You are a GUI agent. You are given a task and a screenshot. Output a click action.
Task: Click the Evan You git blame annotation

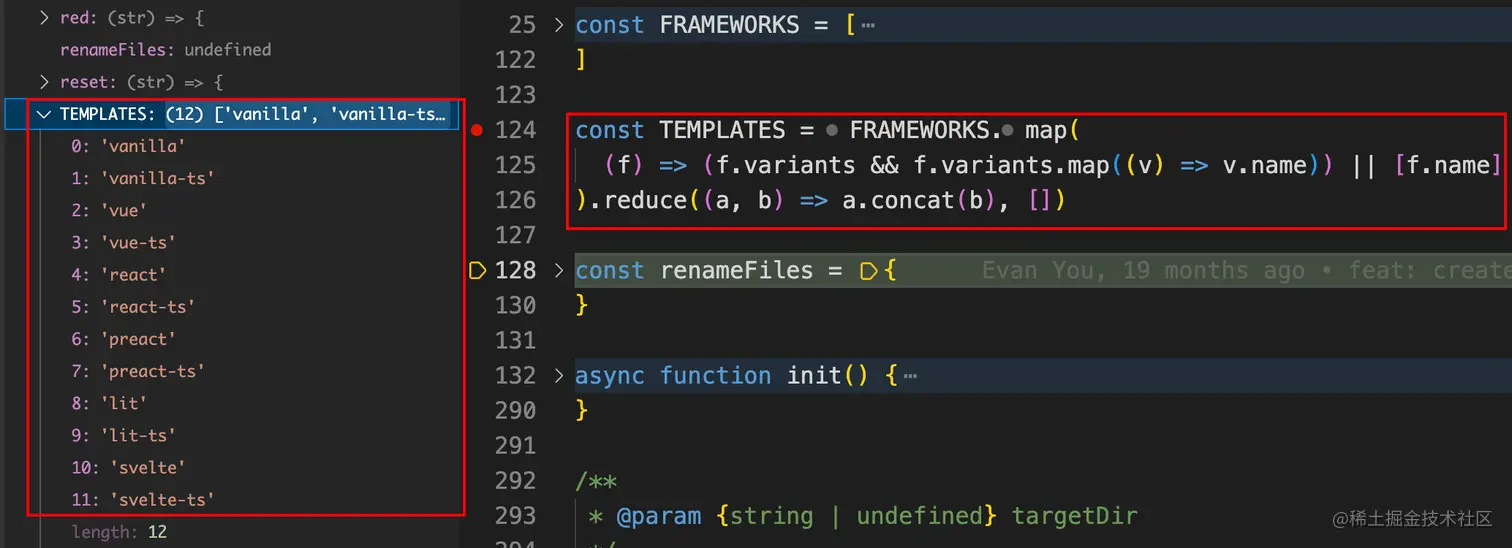pos(1246,270)
